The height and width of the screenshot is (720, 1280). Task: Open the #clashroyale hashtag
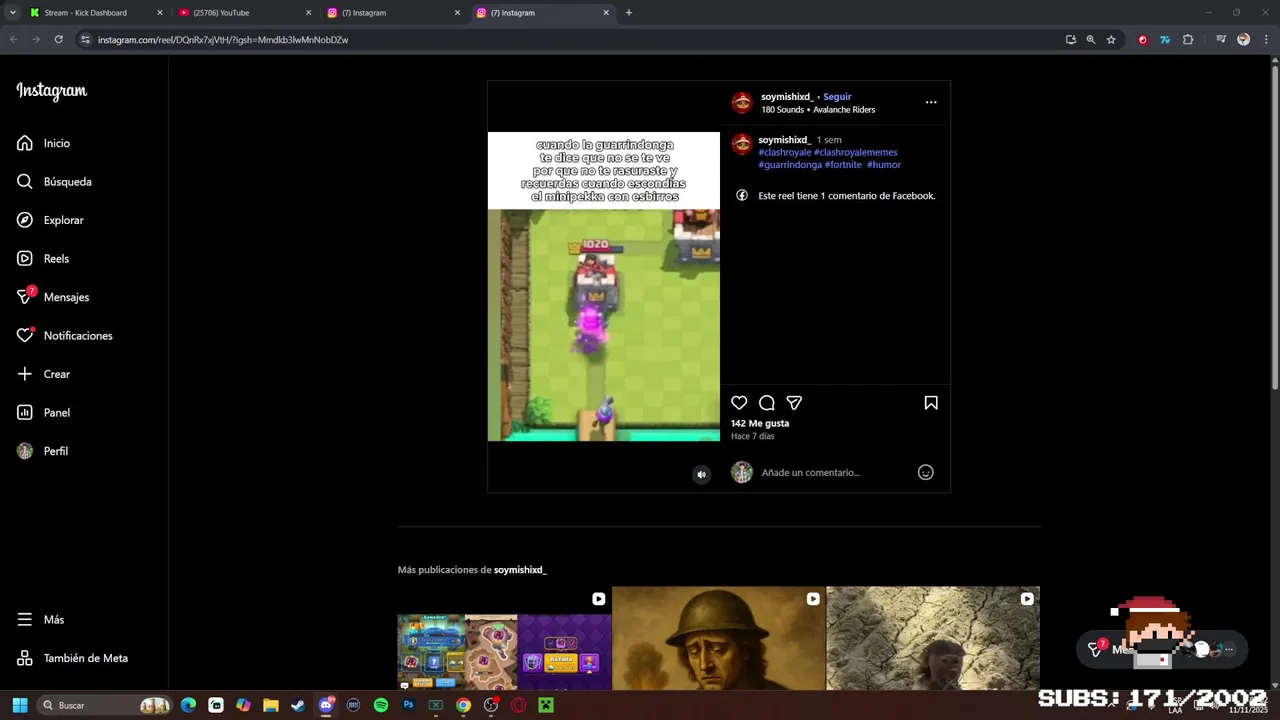[785, 152]
